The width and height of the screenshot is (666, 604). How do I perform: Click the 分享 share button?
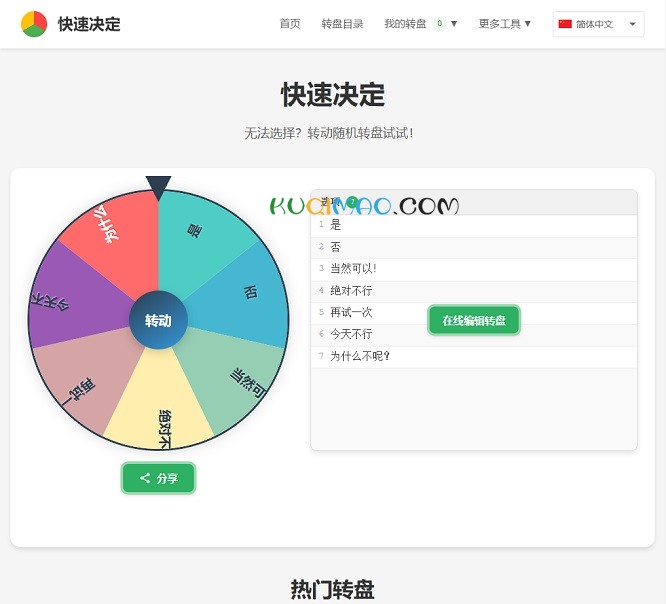pyautogui.click(x=158, y=478)
